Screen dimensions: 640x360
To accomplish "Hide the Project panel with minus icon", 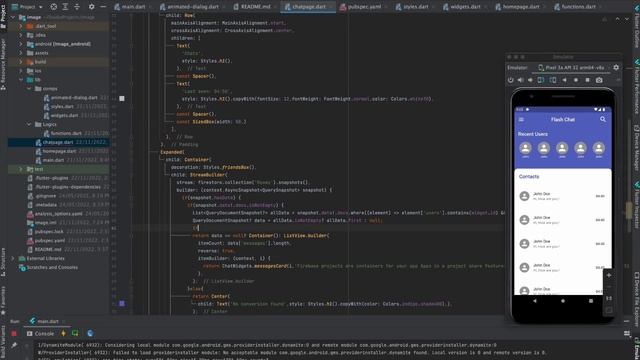I will pyautogui.click(x=103, y=7).
